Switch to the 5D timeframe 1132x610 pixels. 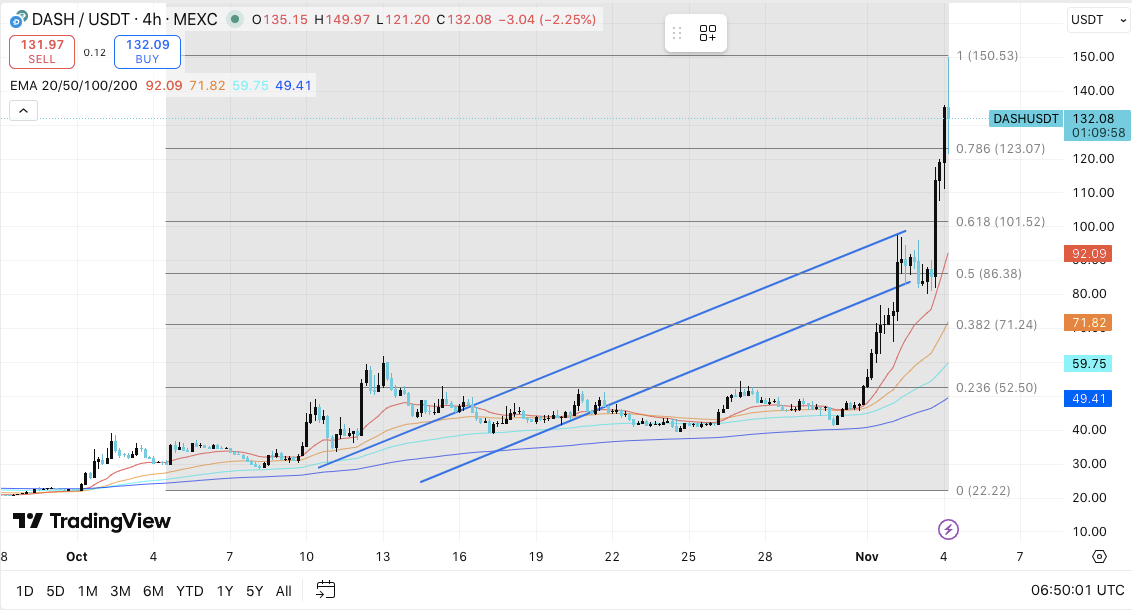click(56, 591)
